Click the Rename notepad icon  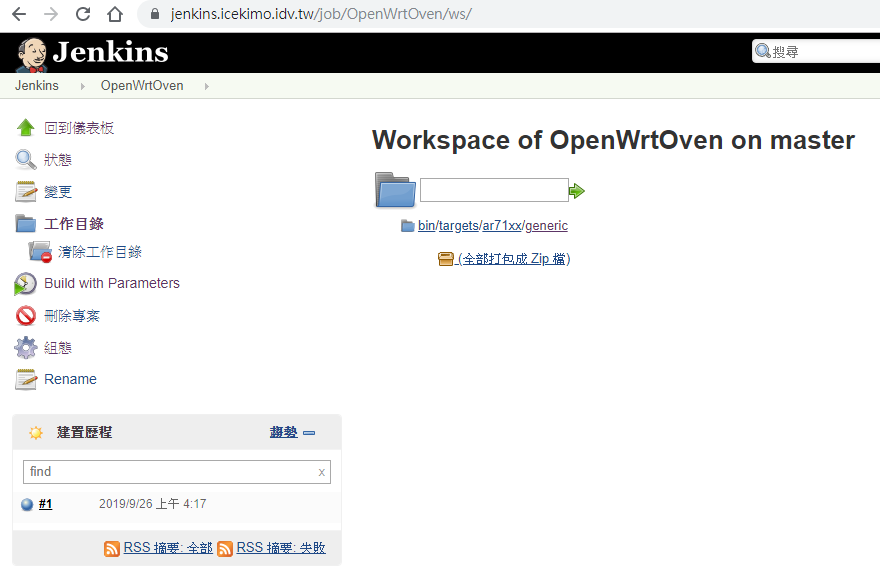click(x=25, y=379)
